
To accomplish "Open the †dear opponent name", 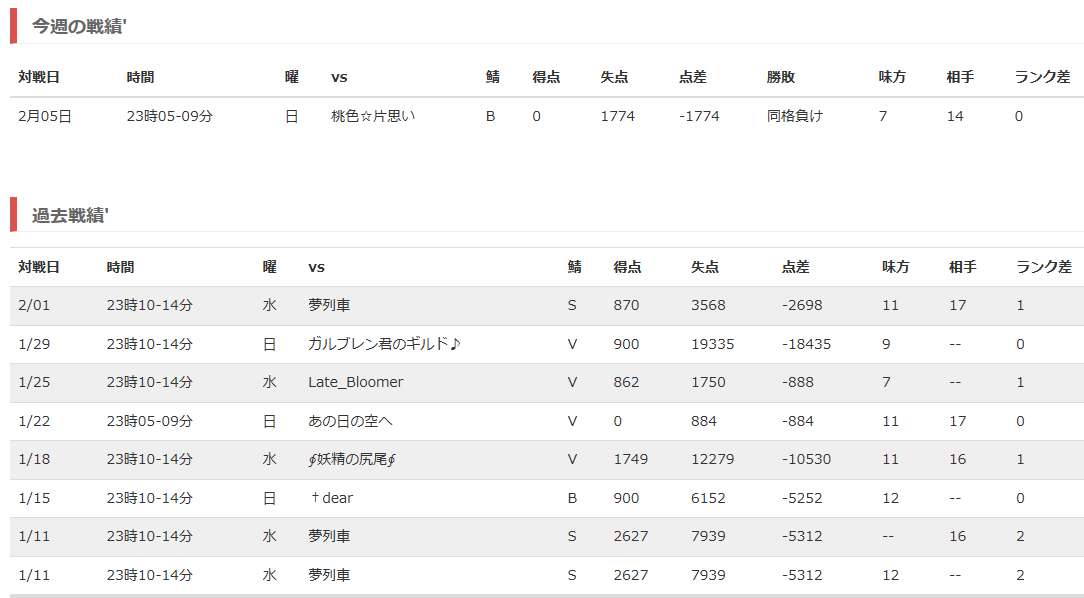I will pos(331,498).
